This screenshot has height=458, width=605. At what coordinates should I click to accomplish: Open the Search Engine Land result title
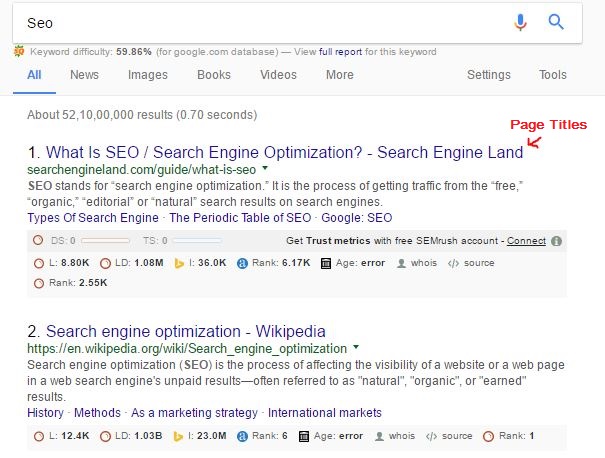[x=284, y=152]
